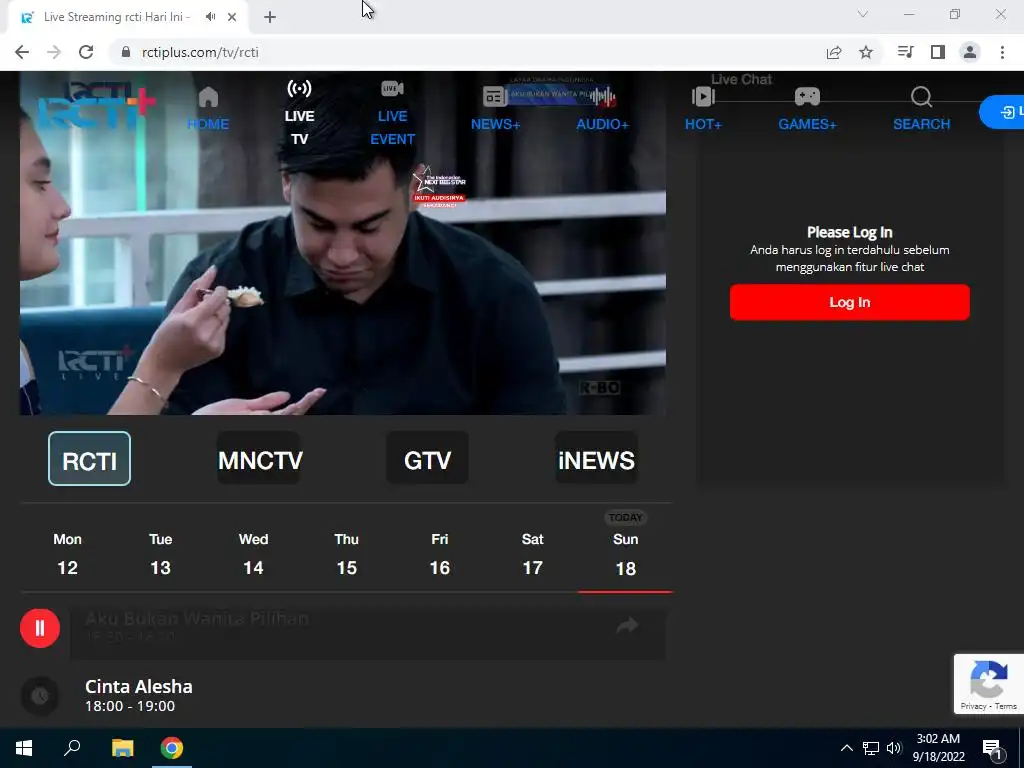Select Mon 12 in the schedule
This screenshot has height=768, width=1024.
click(67, 553)
